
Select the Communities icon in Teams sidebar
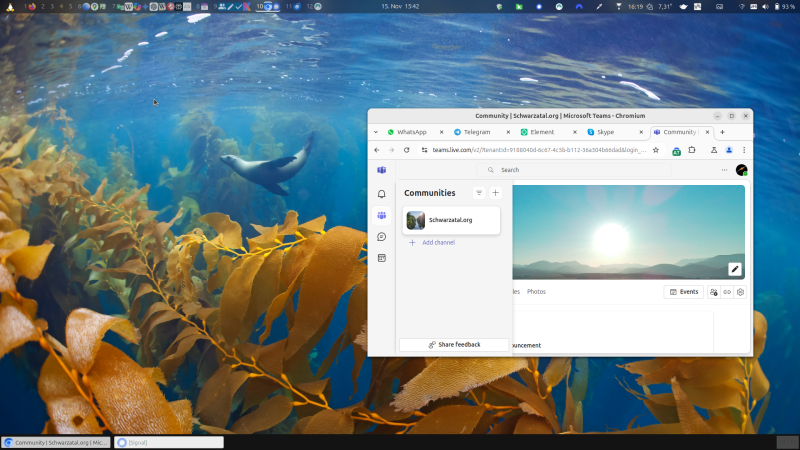coord(382,215)
